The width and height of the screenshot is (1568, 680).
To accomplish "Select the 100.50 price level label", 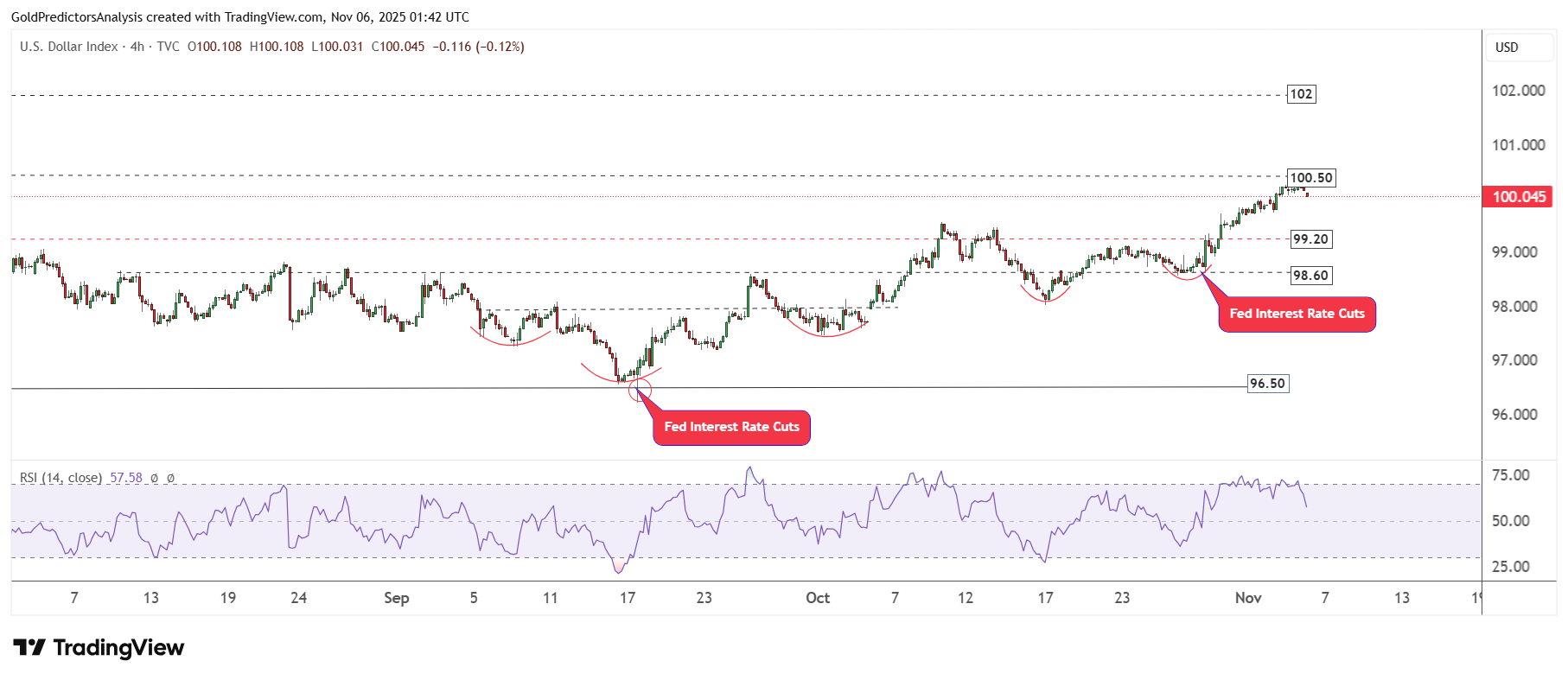I will 1310,178.
